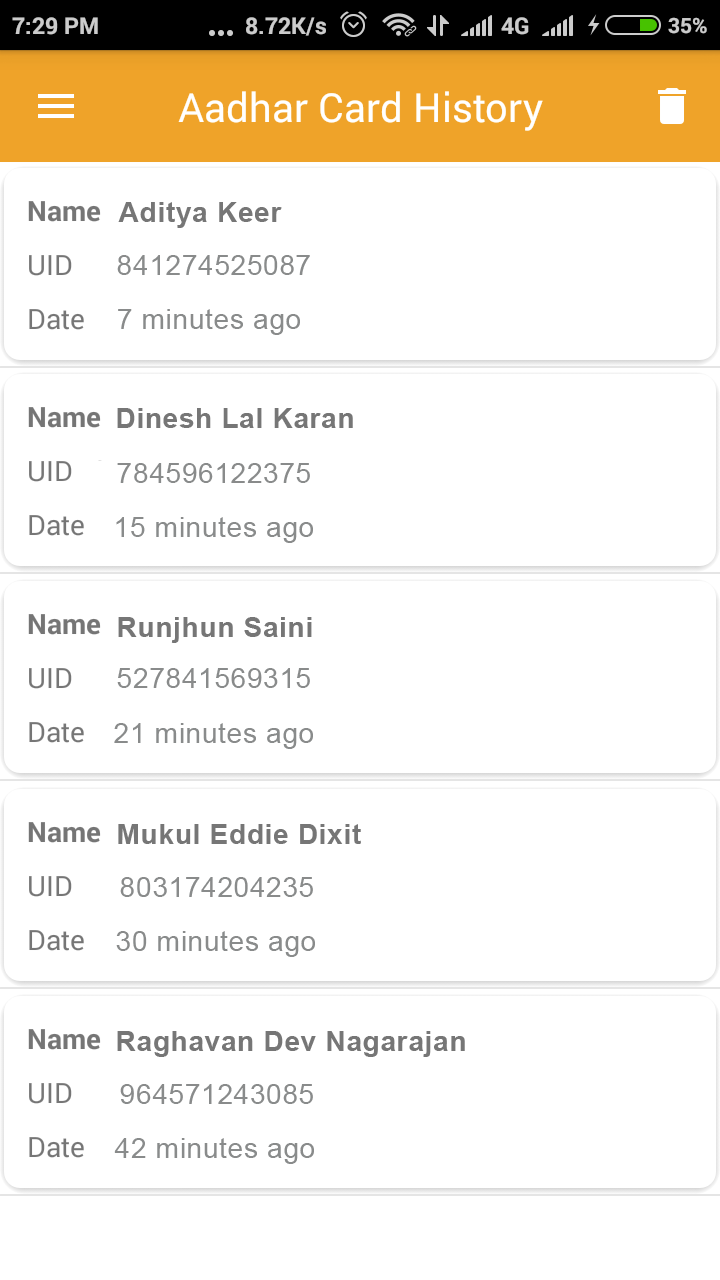Tap UID number 964571243085
The image size is (720, 1280).
(x=216, y=1094)
